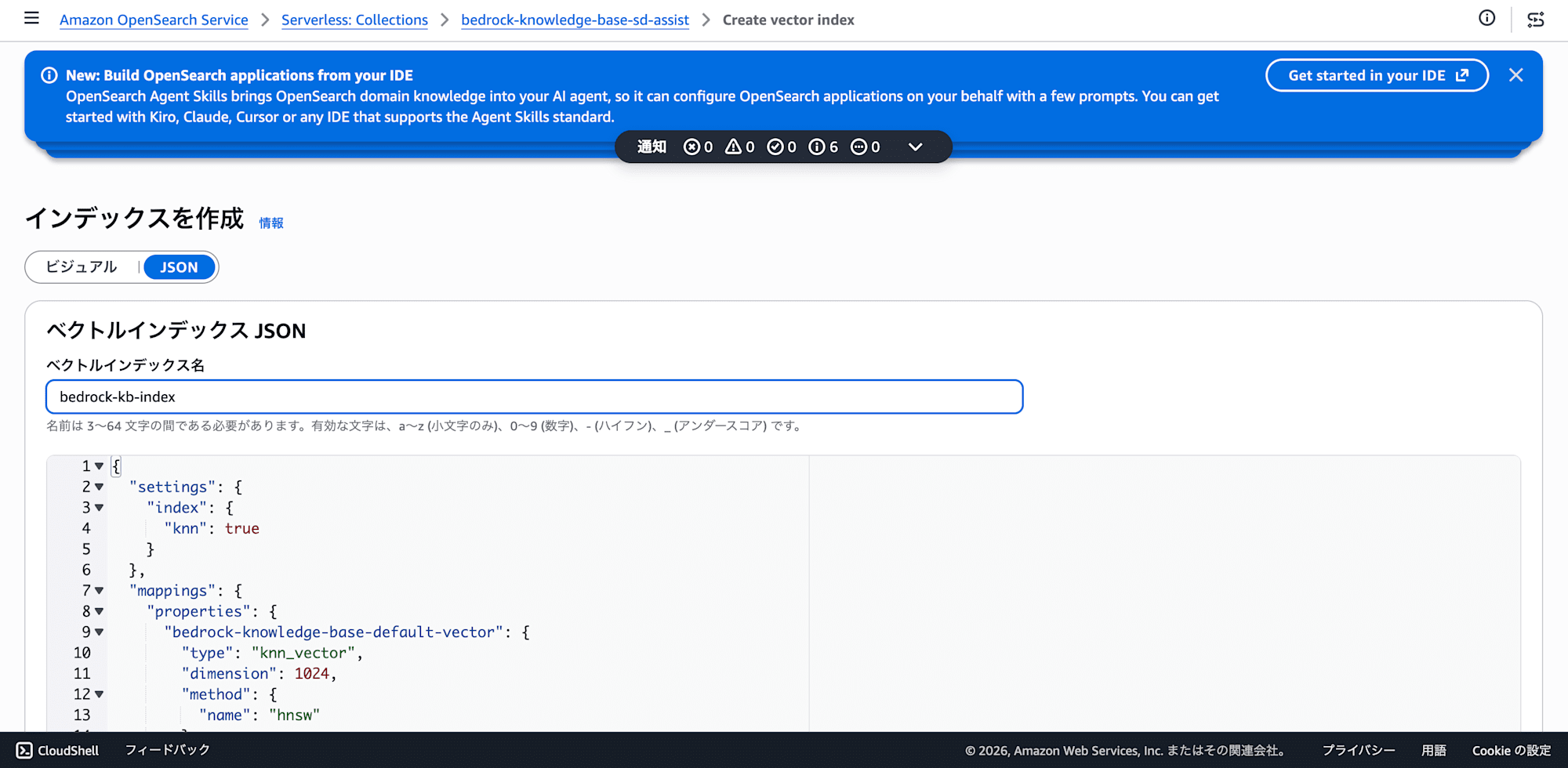Viewport: 1568px width, 768px height.
Task: Expand the notifications bar chevron
Action: point(915,147)
